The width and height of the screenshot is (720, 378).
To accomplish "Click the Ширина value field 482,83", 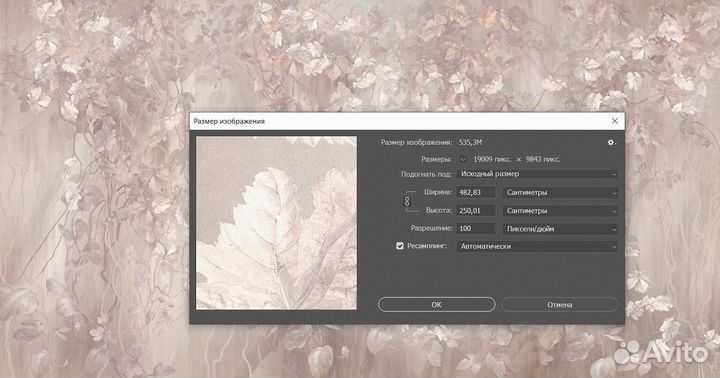I will pyautogui.click(x=476, y=192).
